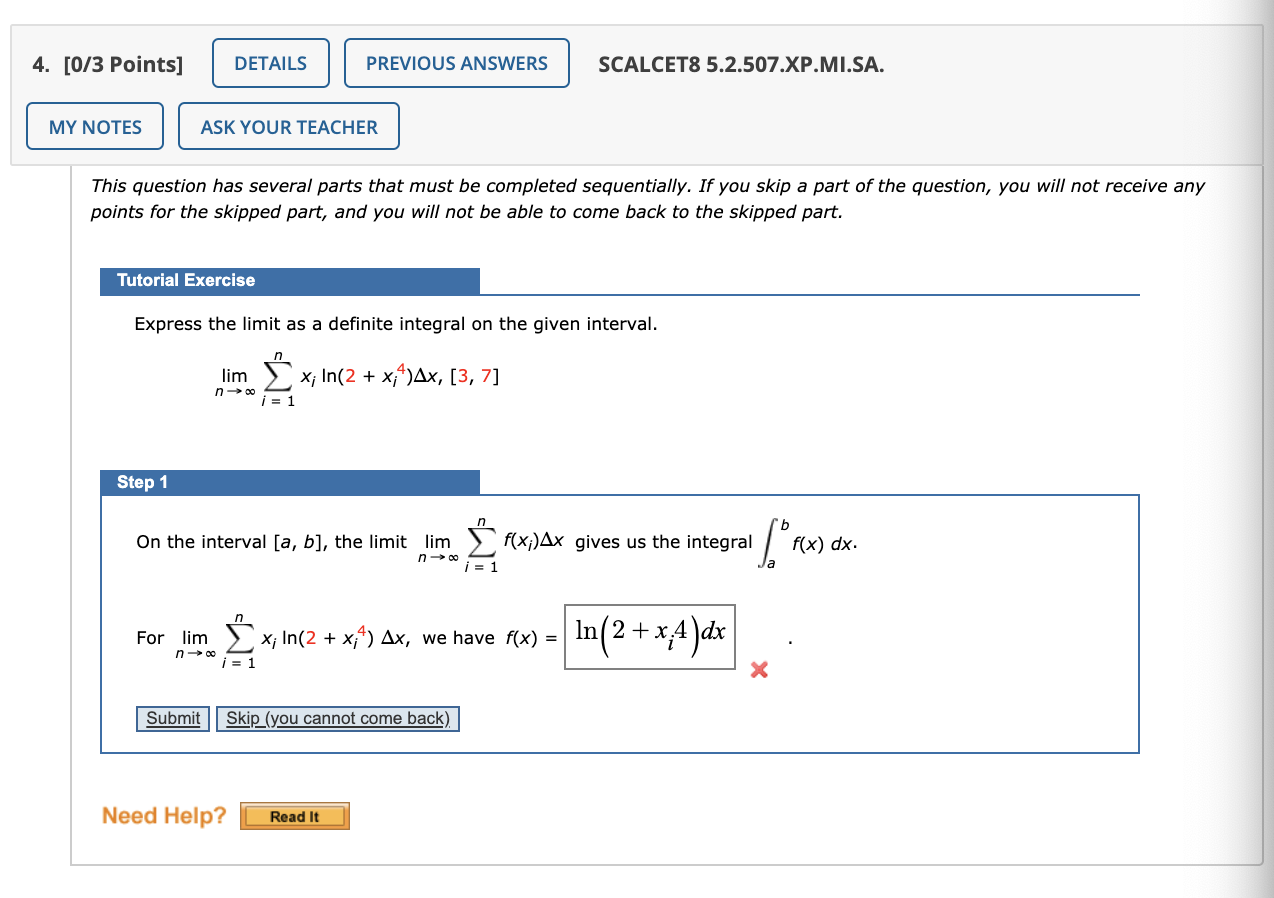The height and width of the screenshot is (898, 1274).
Task: View PREVIOUS ANSWERS for question 4
Action: point(456,62)
